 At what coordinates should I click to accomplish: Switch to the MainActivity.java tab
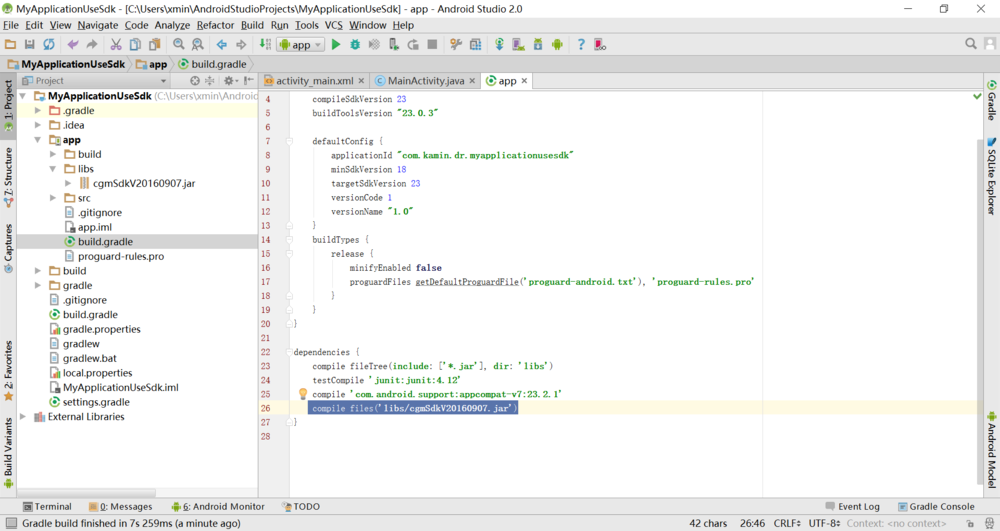(425, 81)
